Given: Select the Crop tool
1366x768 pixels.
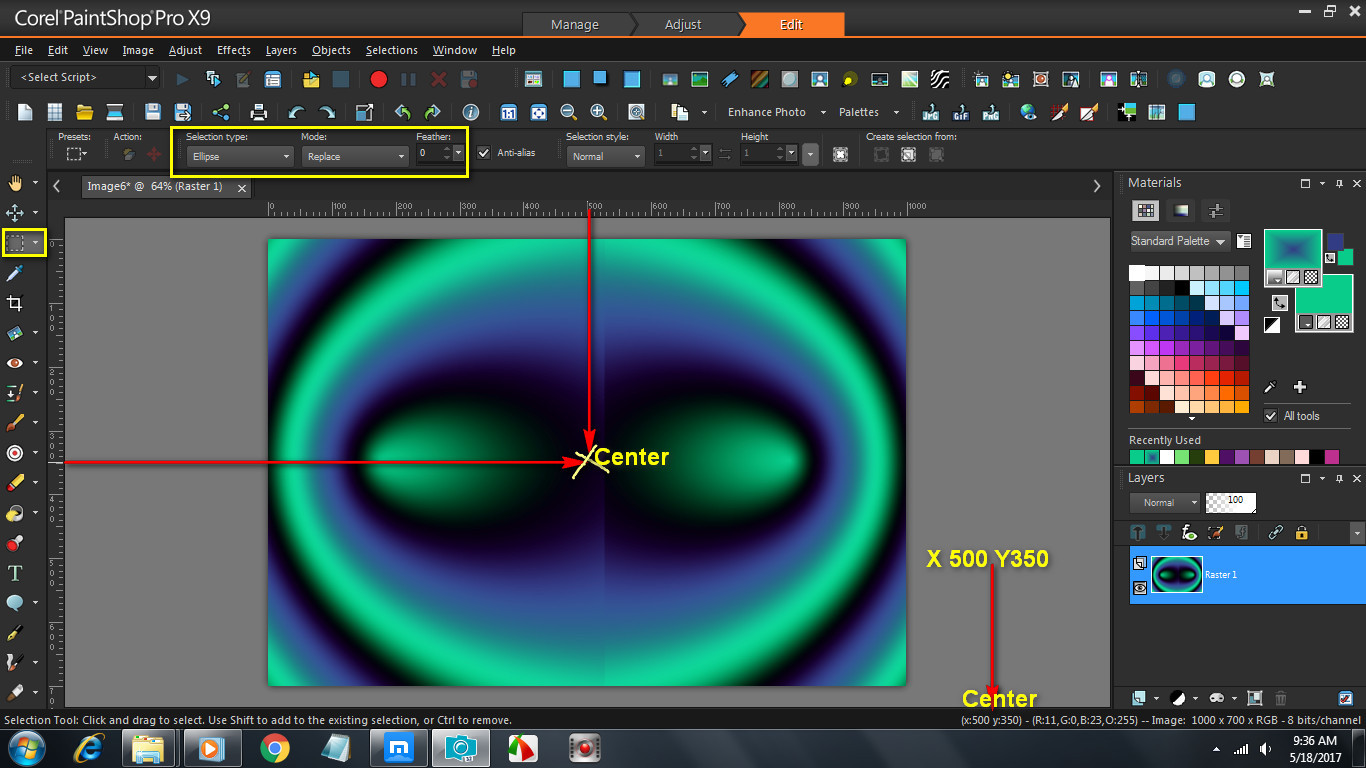Looking at the screenshot, I should click(x=15, y=303).
